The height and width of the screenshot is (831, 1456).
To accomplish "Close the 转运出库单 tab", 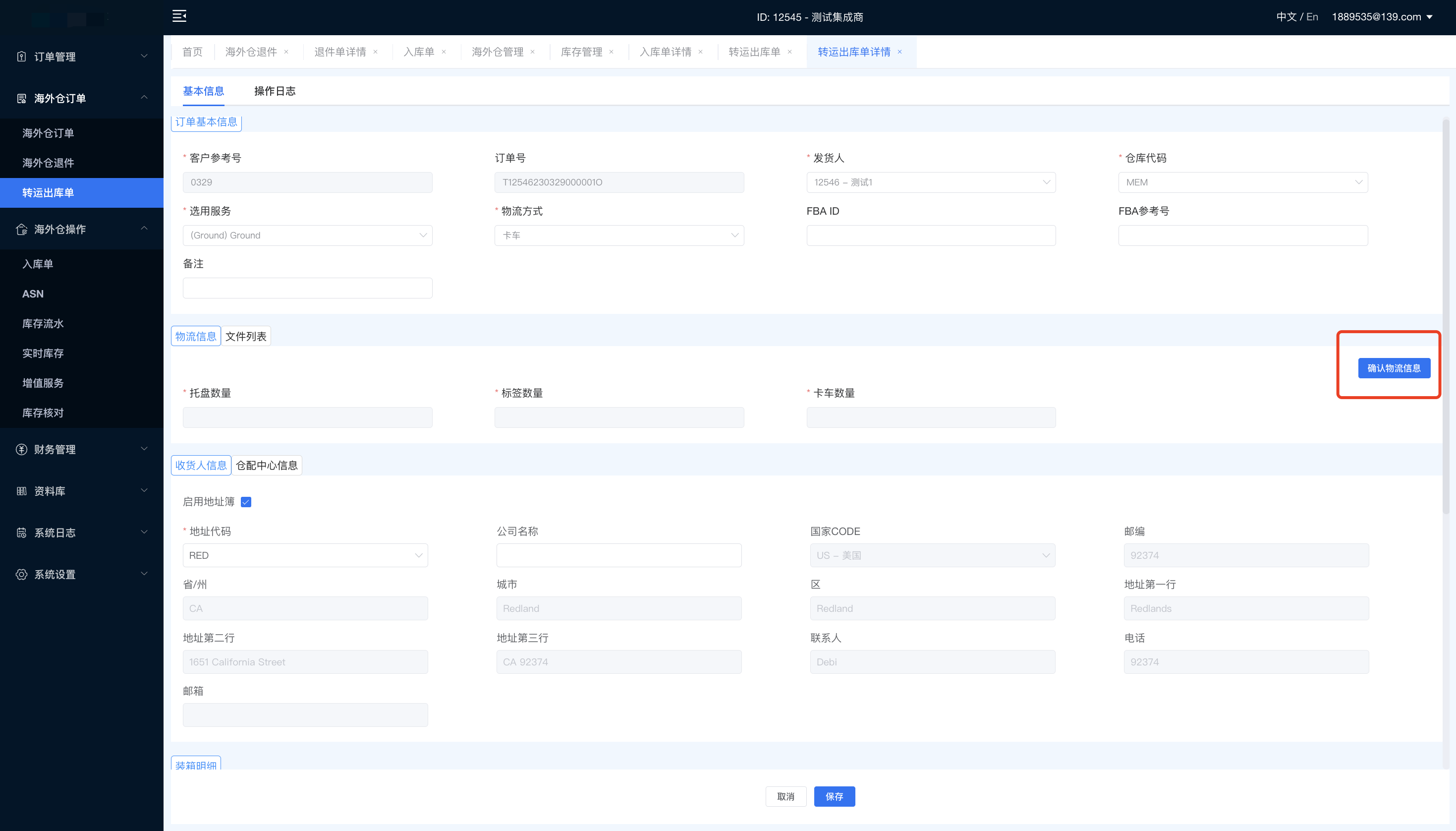I will point(789,52).
